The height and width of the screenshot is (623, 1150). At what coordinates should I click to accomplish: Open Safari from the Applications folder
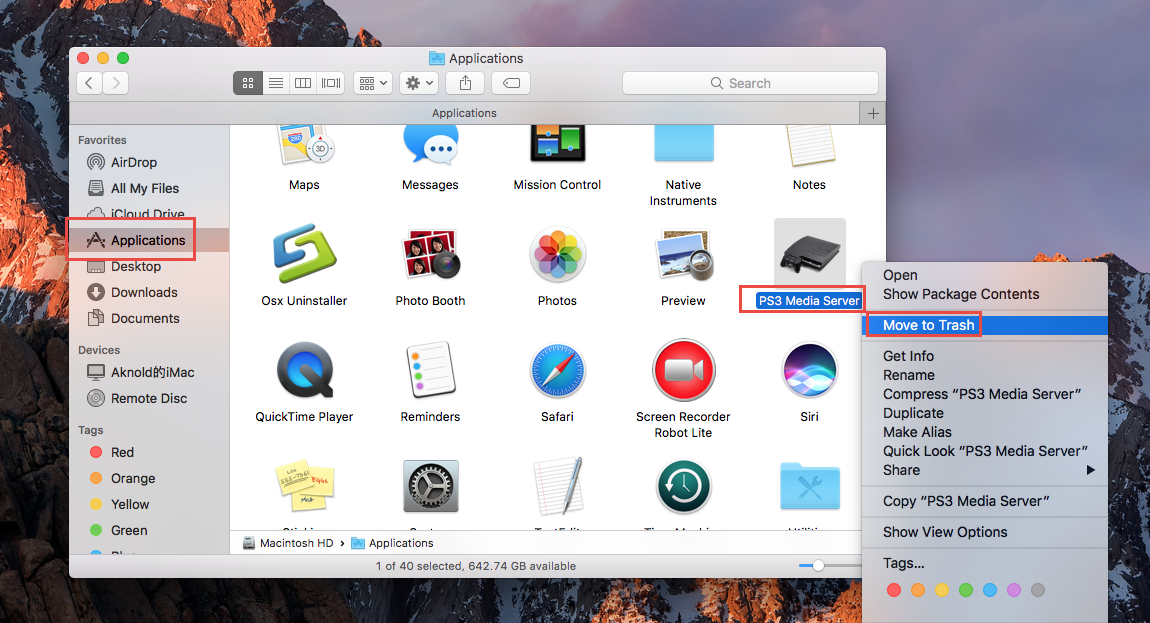(x=557, y=370)
